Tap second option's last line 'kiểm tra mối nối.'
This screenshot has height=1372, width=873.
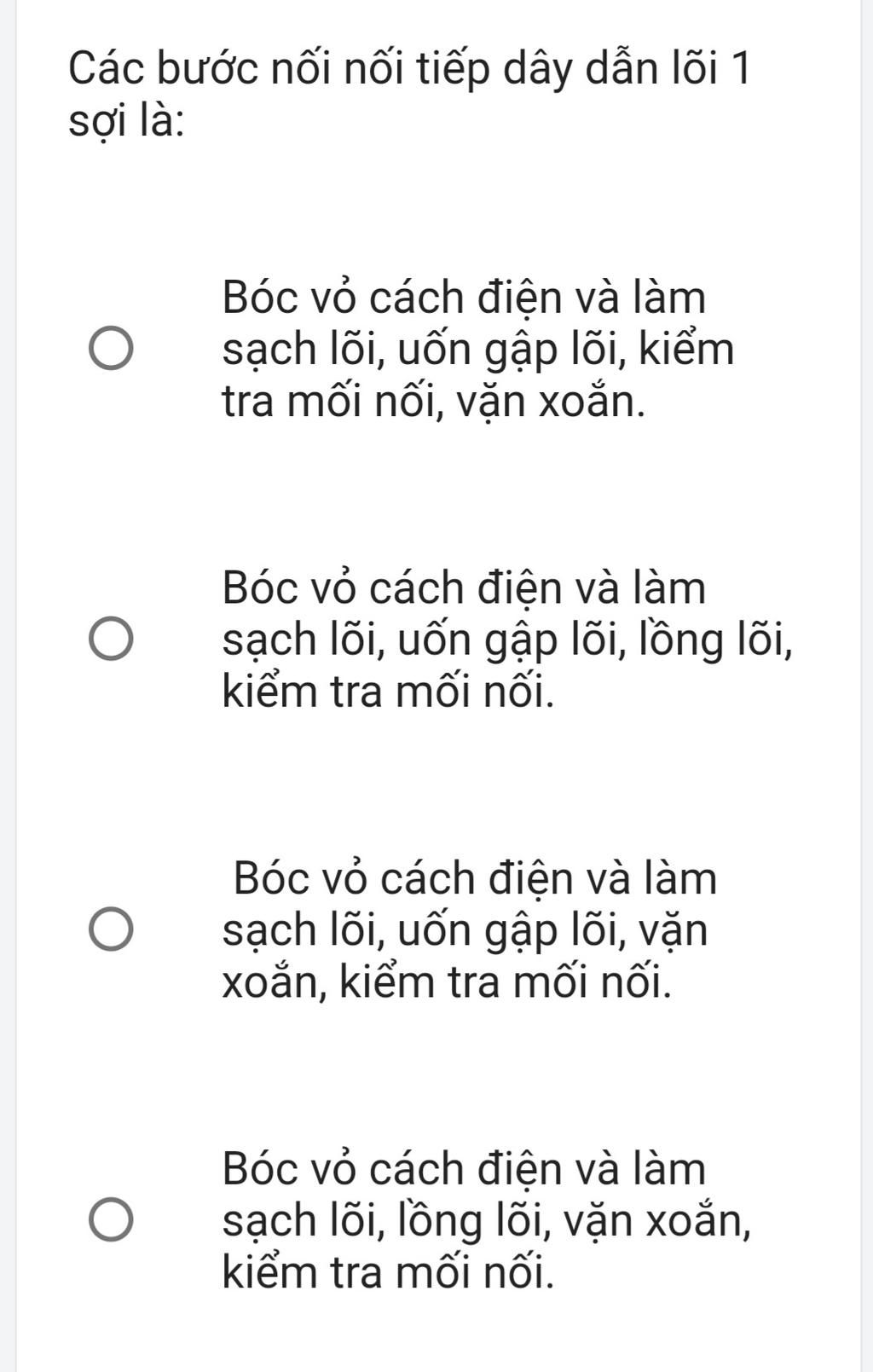[388, 692]
